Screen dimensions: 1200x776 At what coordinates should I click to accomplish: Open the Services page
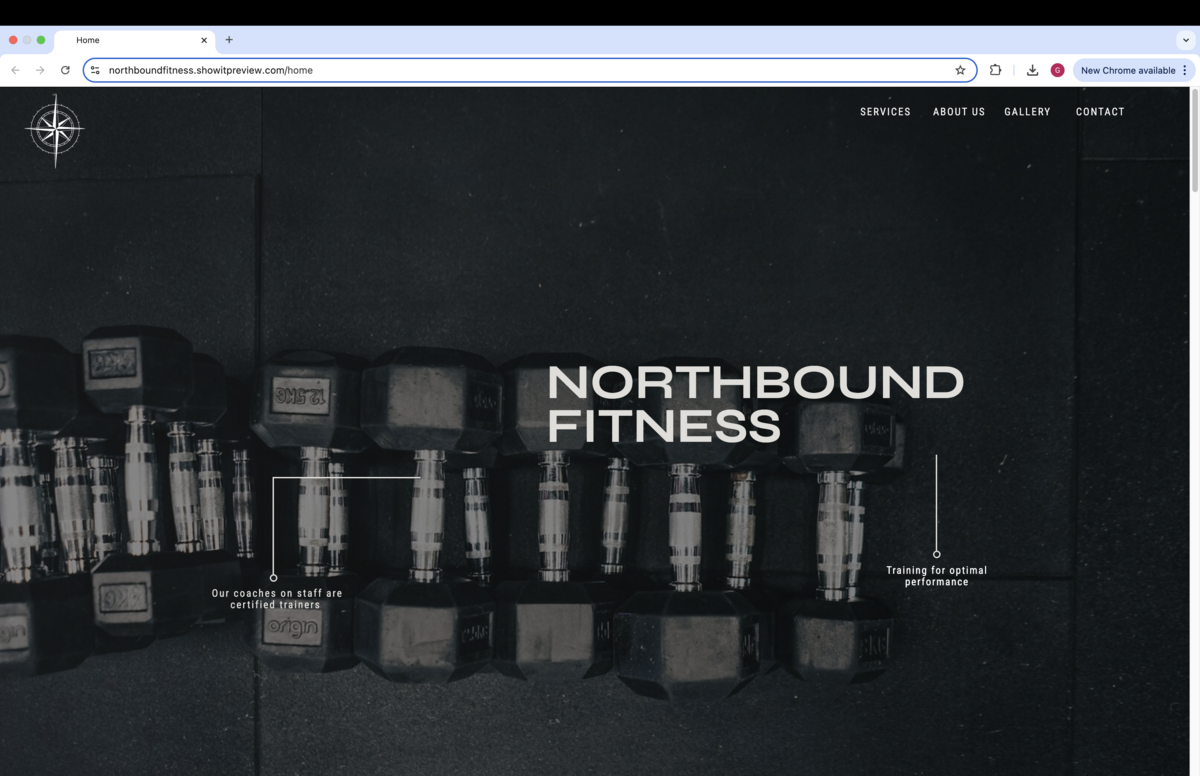[885, 112]
